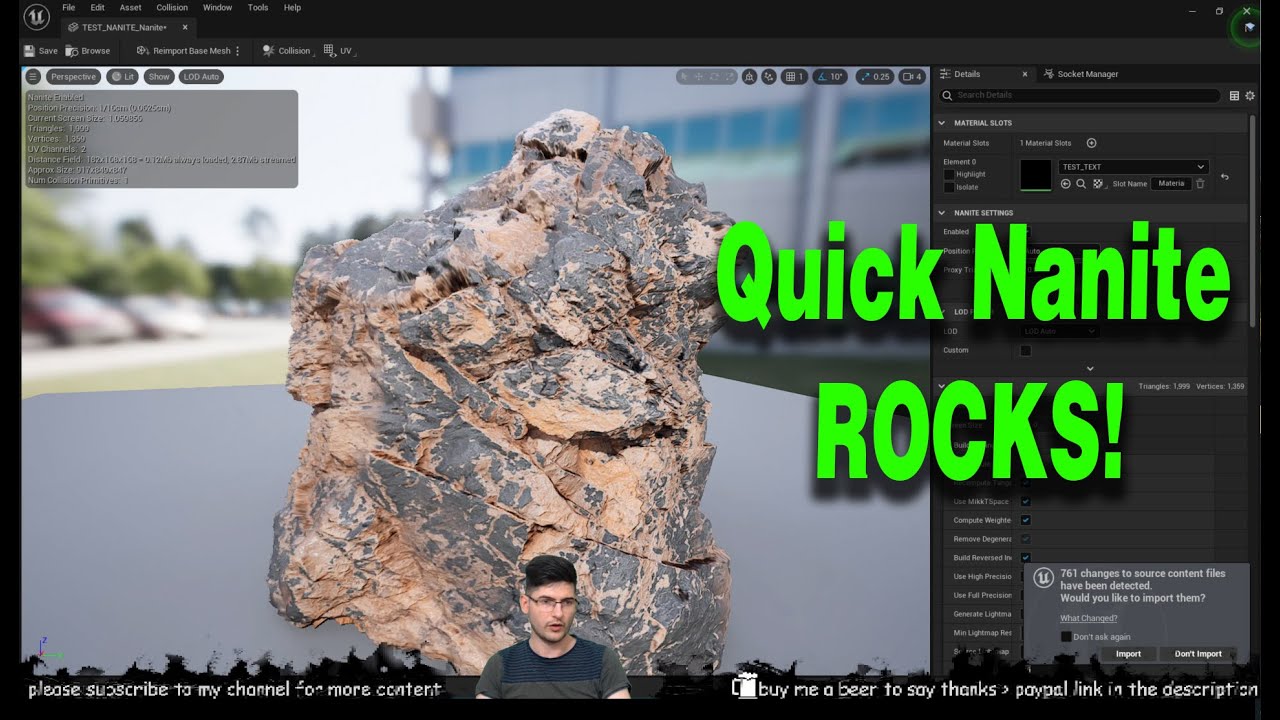Open the Asset menu
This screenshot has width=1280, height=720.
pos(130,7)
